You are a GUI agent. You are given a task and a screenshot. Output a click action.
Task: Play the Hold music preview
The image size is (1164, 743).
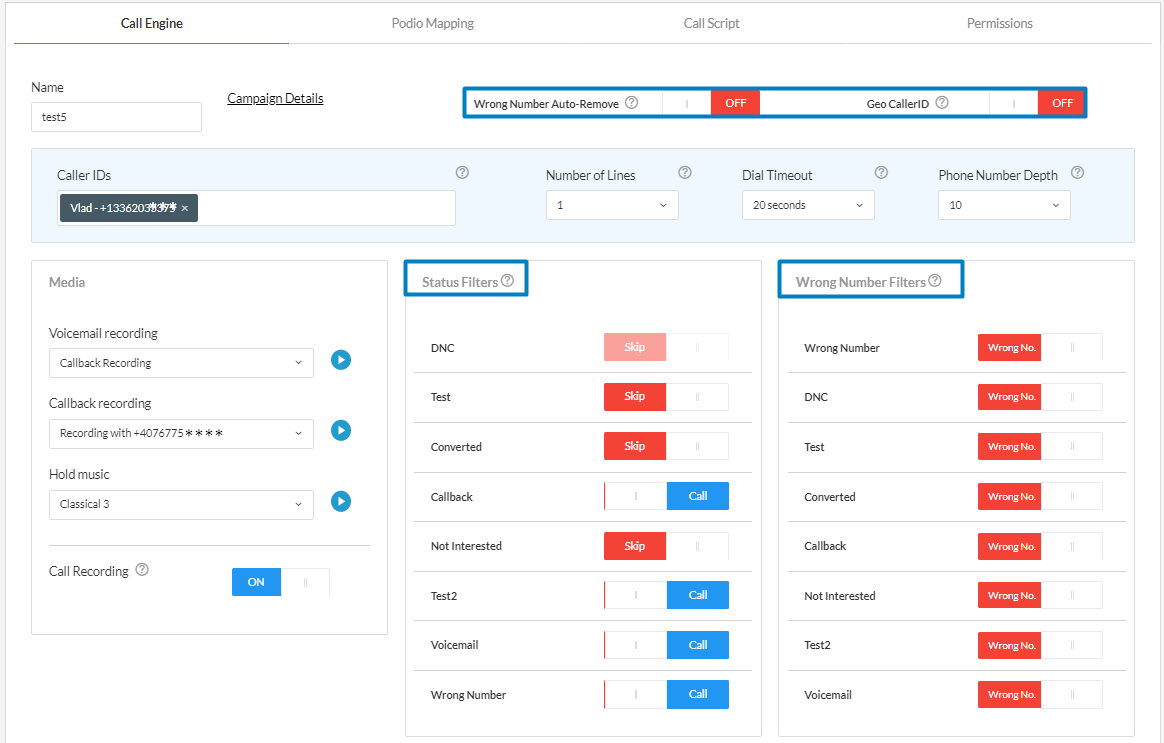[x=341, y=501]
